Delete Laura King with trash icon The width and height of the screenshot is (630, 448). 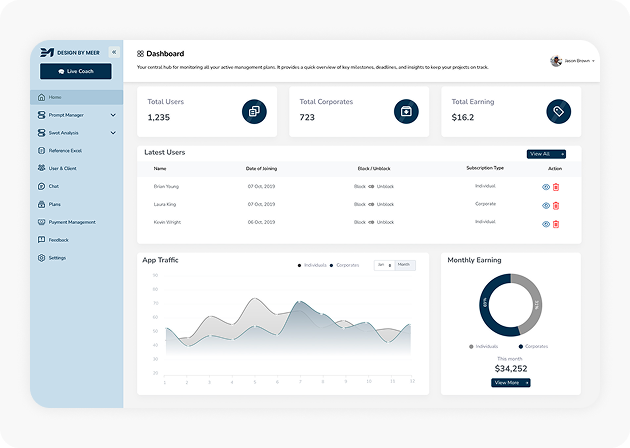point(556,206)
